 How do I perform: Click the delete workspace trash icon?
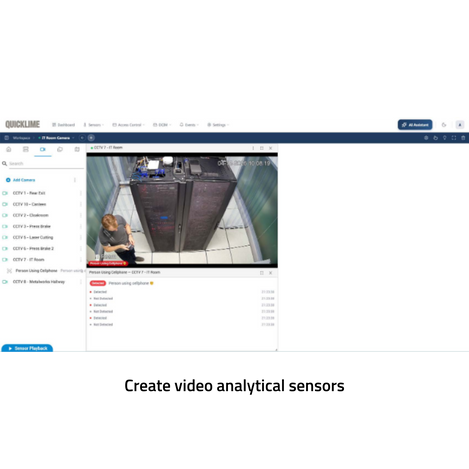(463, 138)
